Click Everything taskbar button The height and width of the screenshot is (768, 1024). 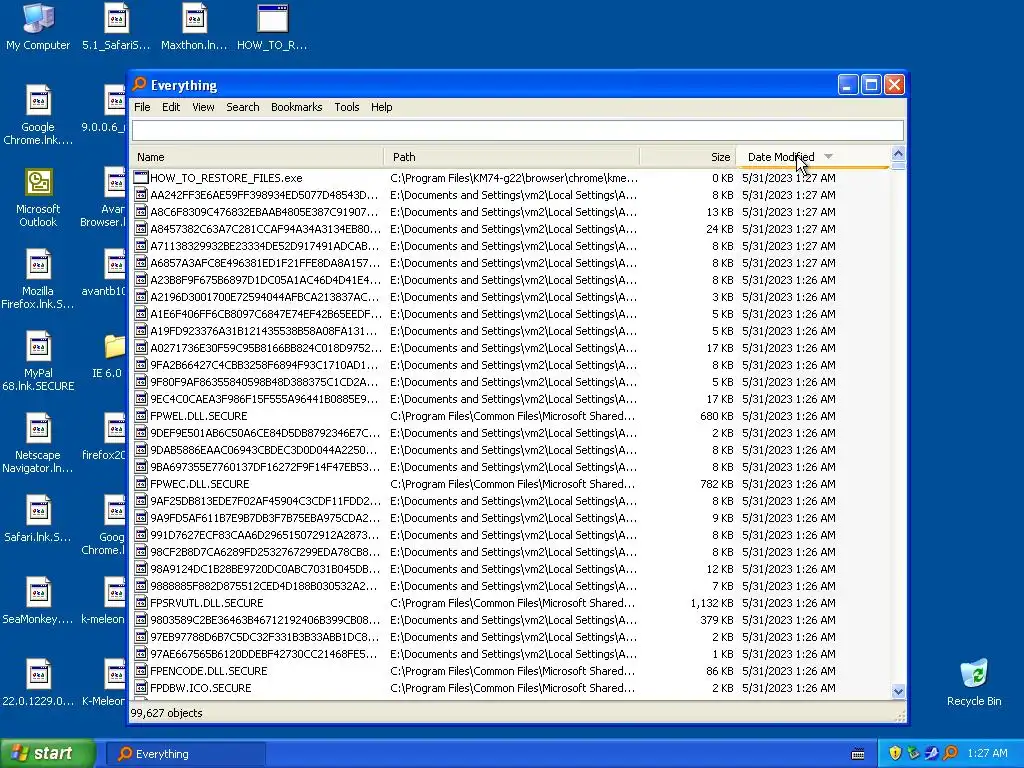(x=185, y=754)
